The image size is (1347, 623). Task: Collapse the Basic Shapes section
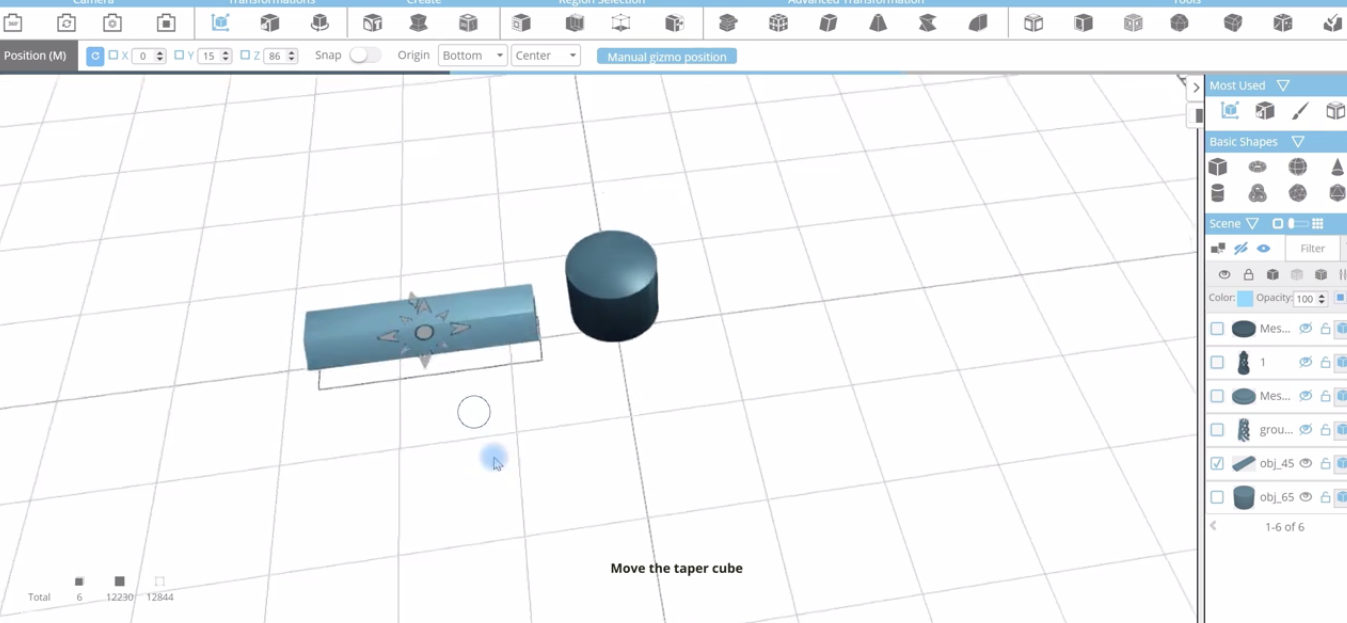coord(1298,142)
